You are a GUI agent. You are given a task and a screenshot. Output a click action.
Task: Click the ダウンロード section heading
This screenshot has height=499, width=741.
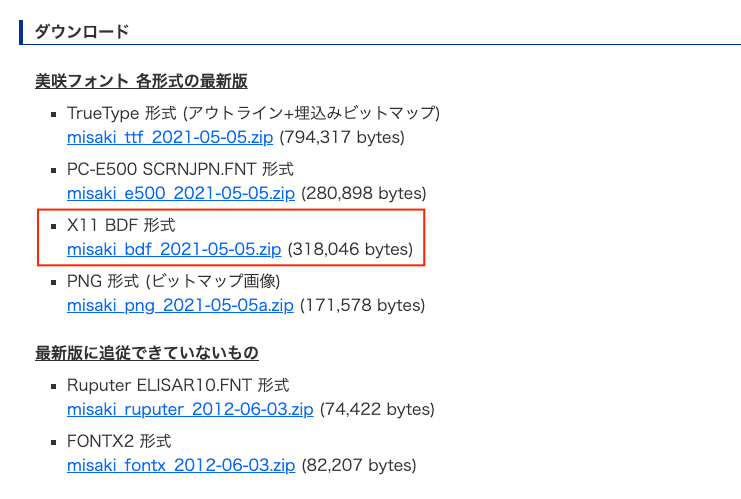(82, 31)
